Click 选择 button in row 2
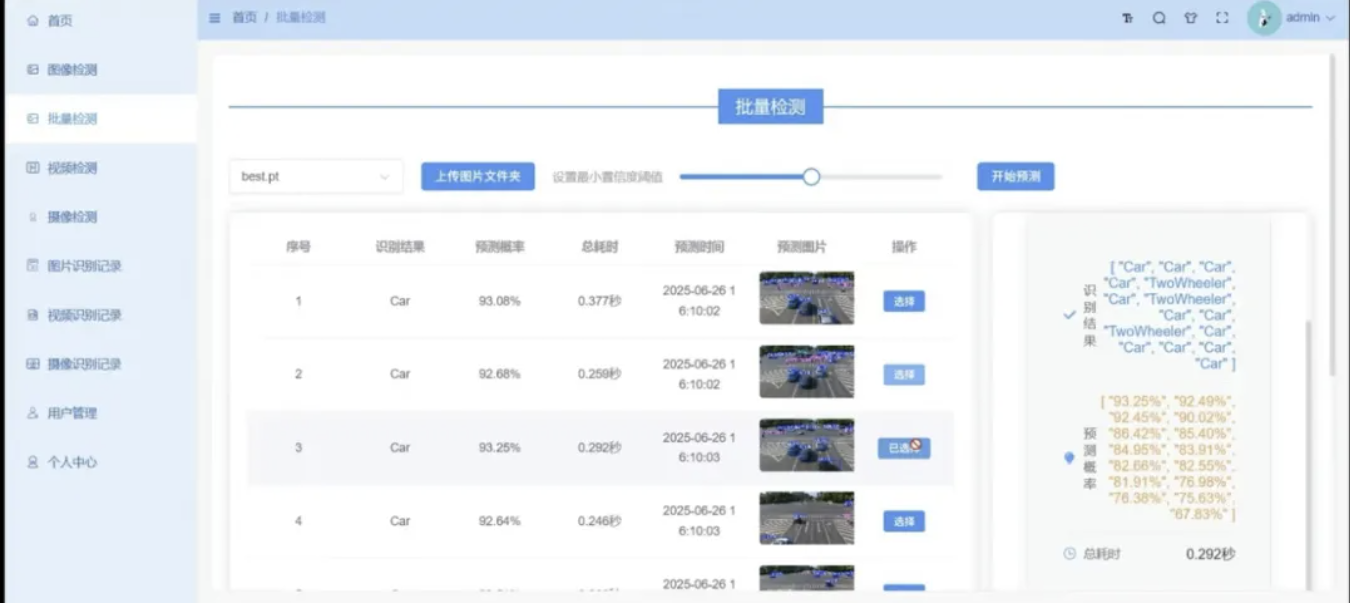 [904, 374]
